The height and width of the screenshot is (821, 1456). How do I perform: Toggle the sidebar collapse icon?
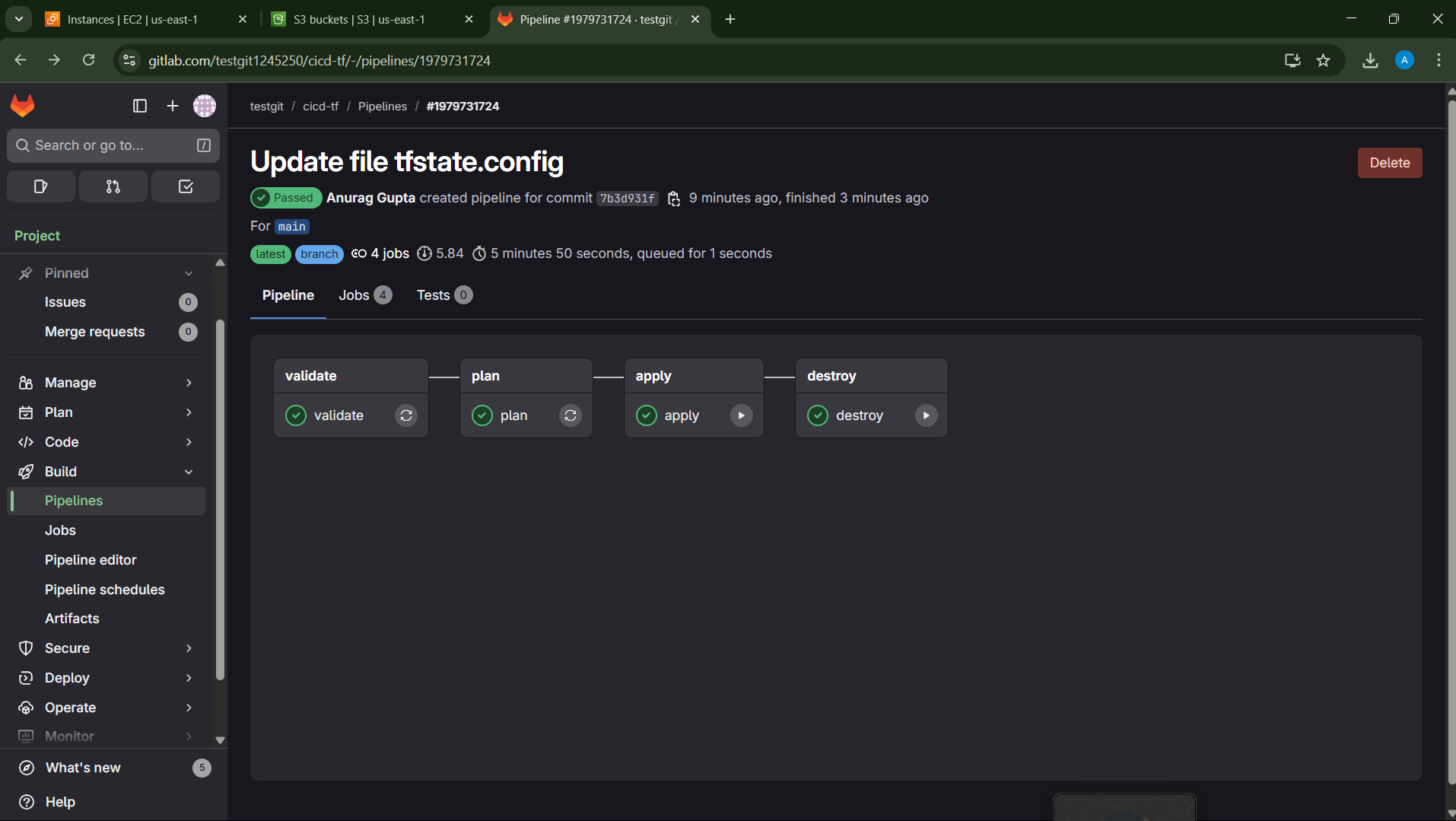(x=140, y=106)
